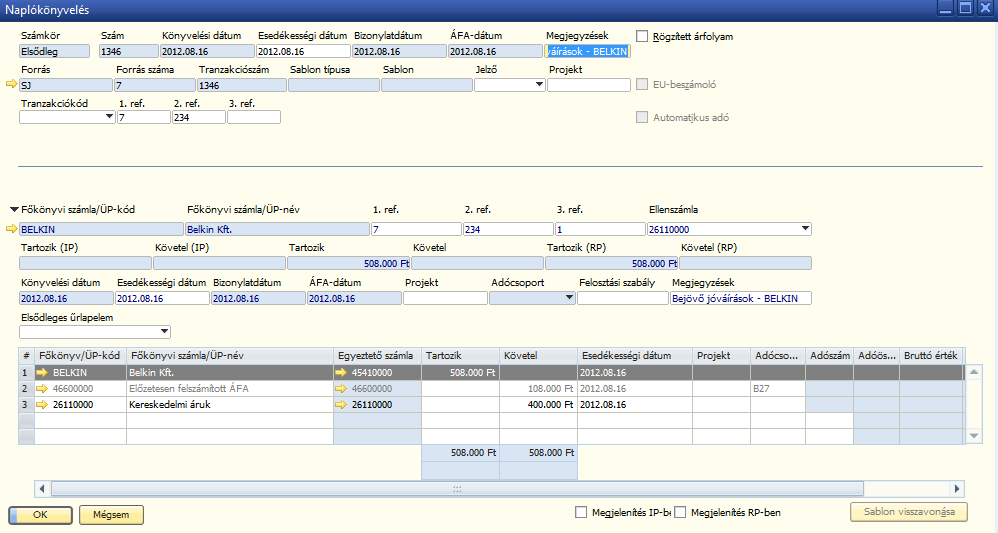Click the 400.000 Ft credit cell
The width and height of the screenshot is (998, 533).
point(538,404)
